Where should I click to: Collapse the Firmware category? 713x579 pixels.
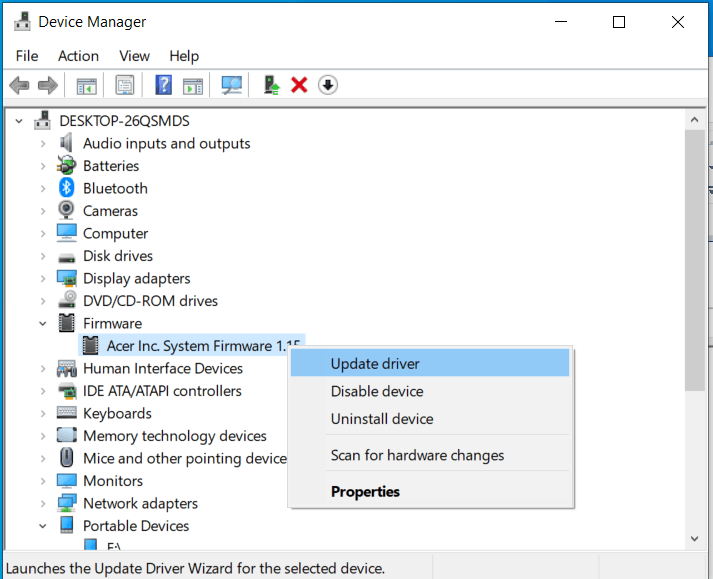(43, 323)
